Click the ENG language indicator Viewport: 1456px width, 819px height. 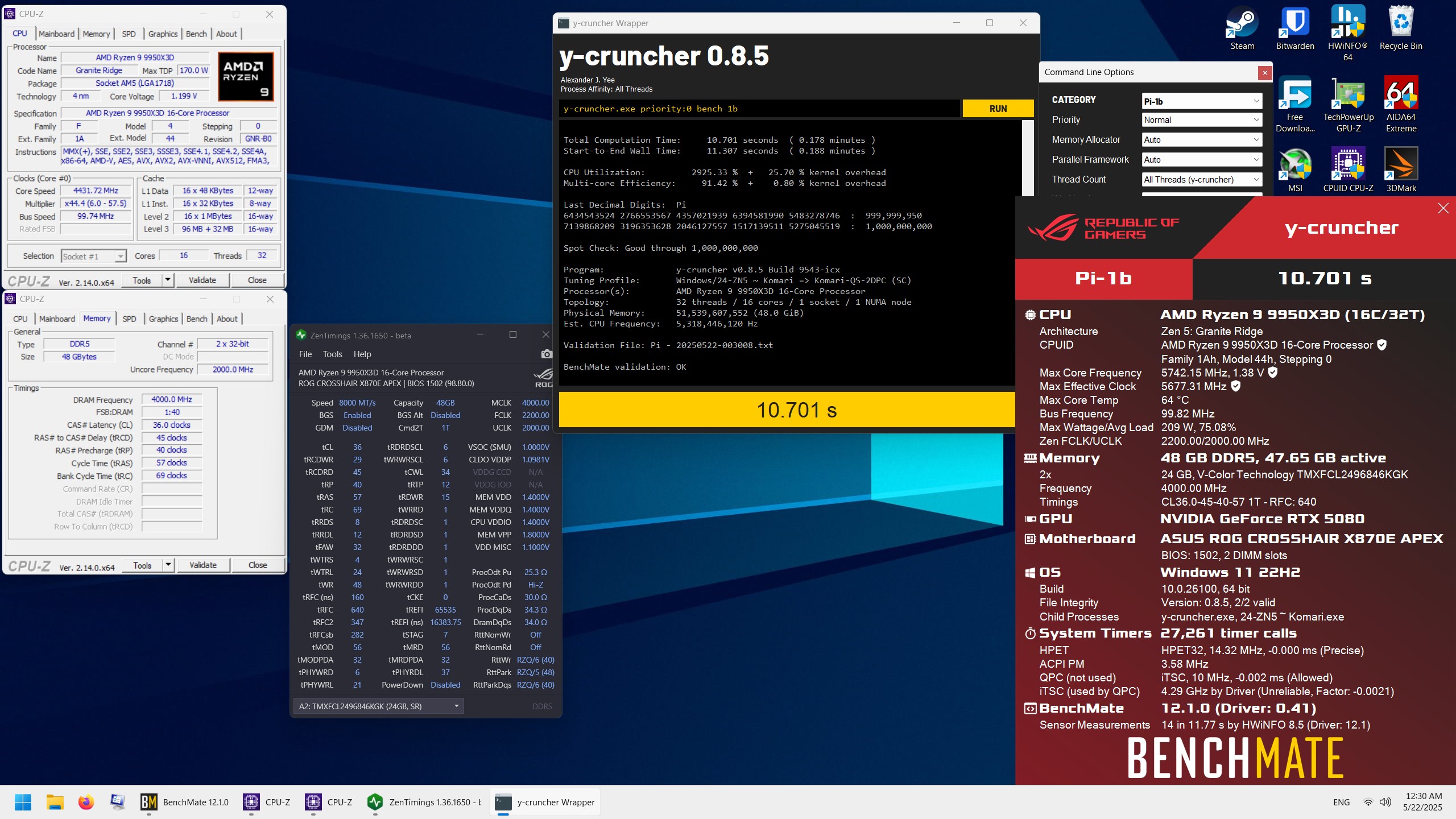pyautogui.click(x=1341, y=802)
